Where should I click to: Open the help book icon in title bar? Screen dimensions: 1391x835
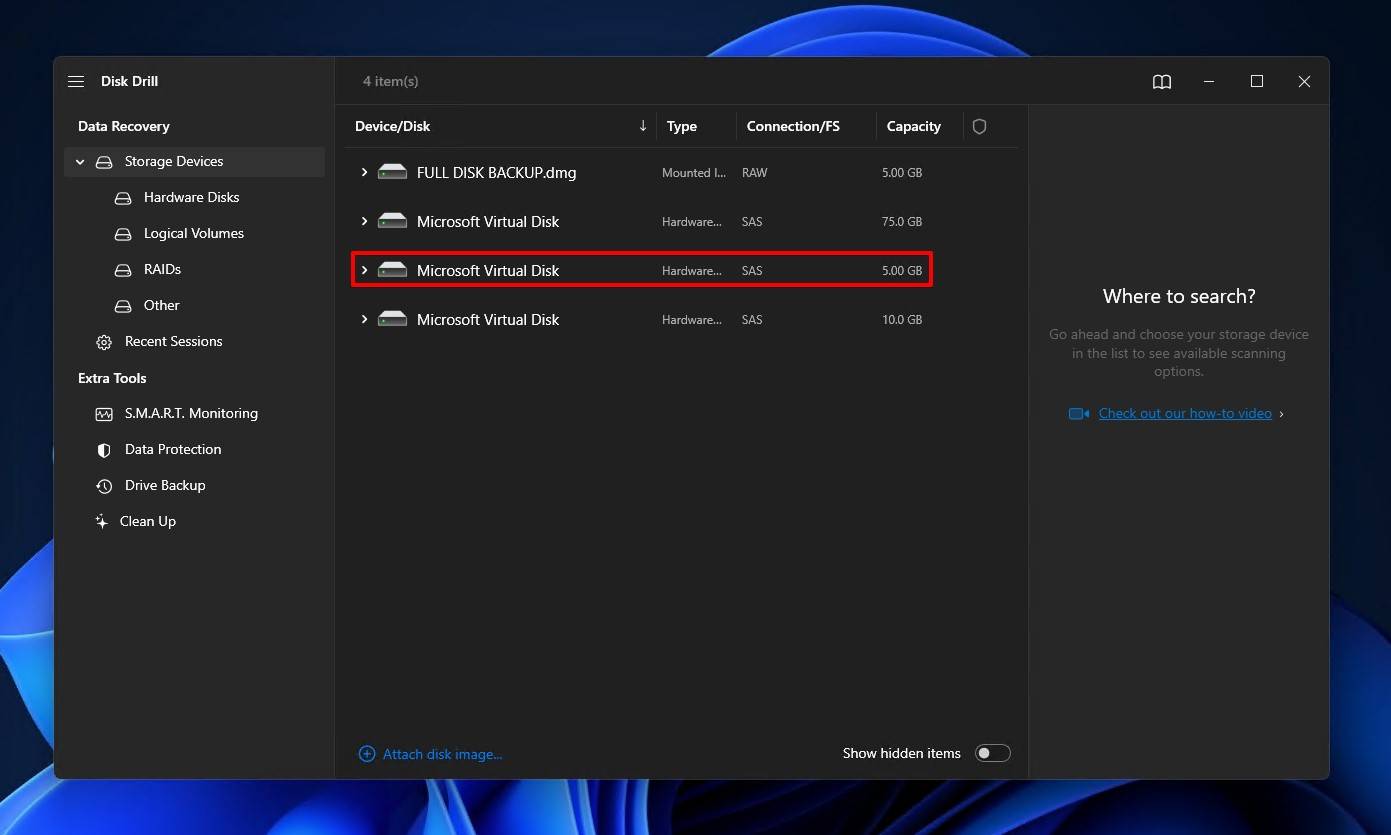(1162, 82)
